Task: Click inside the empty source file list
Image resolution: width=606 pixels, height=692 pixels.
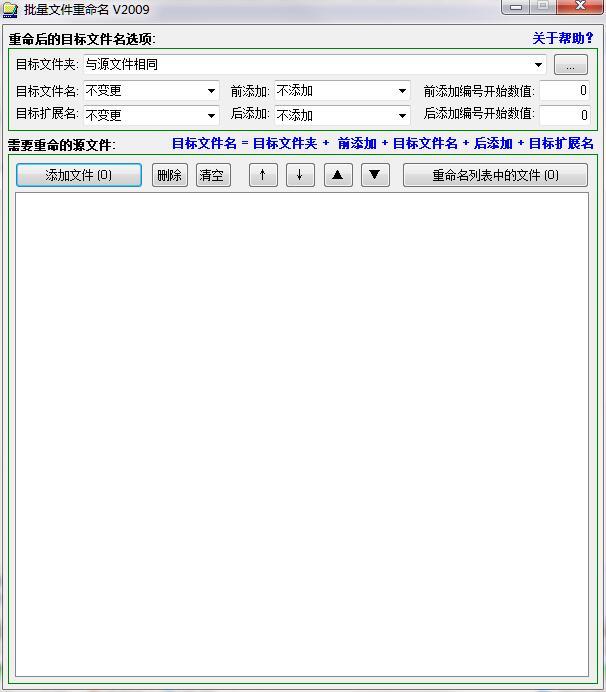Action: [x=302, y=434]
